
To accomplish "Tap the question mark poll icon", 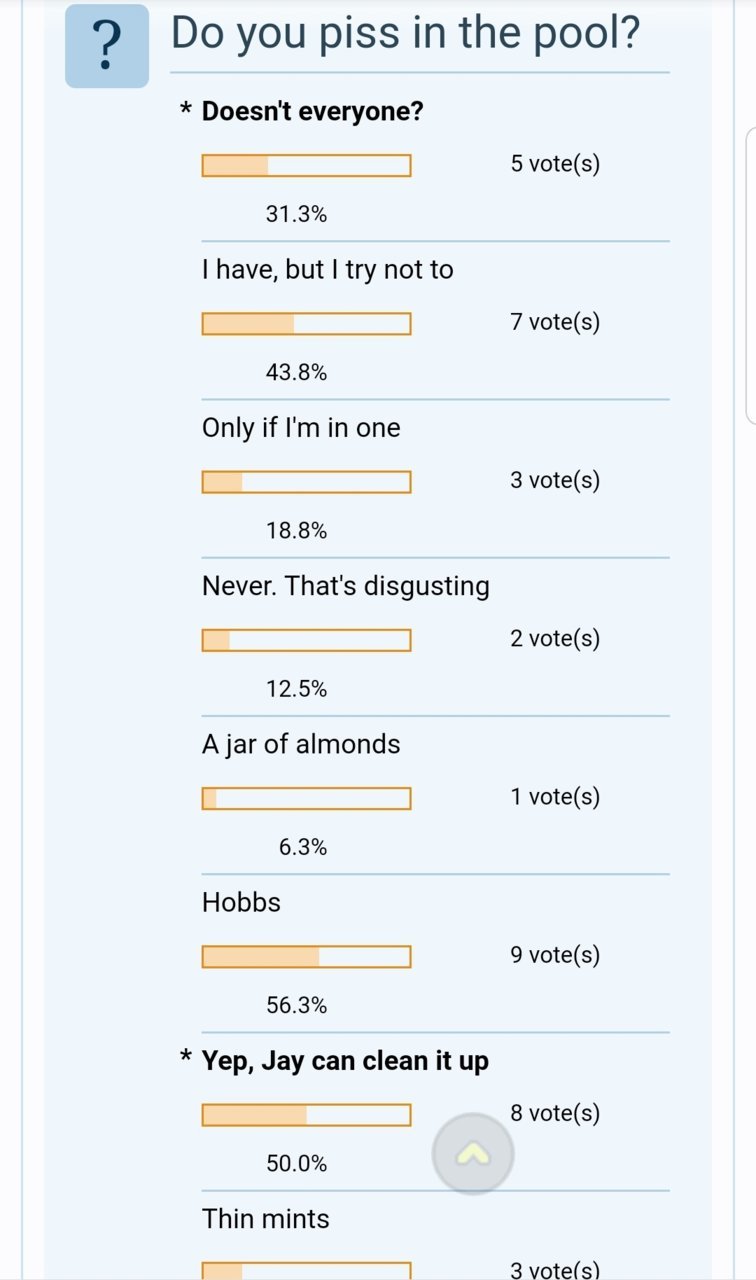I will [x=107, y=46].
